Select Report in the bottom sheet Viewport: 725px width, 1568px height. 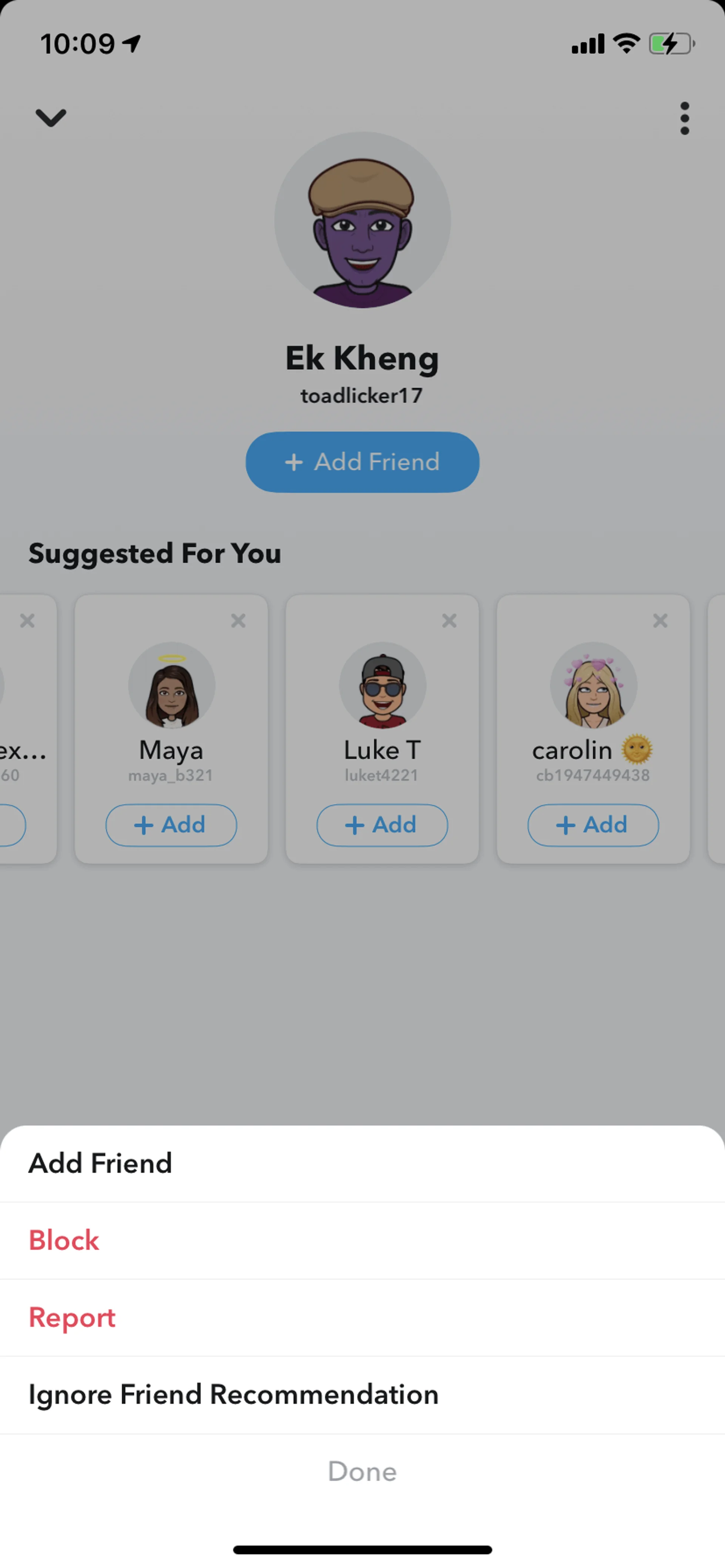click(x=362, y=1318)
